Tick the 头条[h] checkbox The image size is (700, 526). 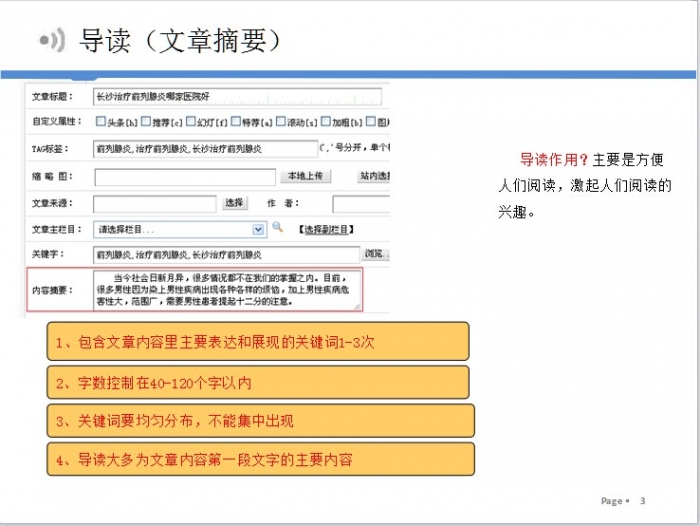click(100, 122)
